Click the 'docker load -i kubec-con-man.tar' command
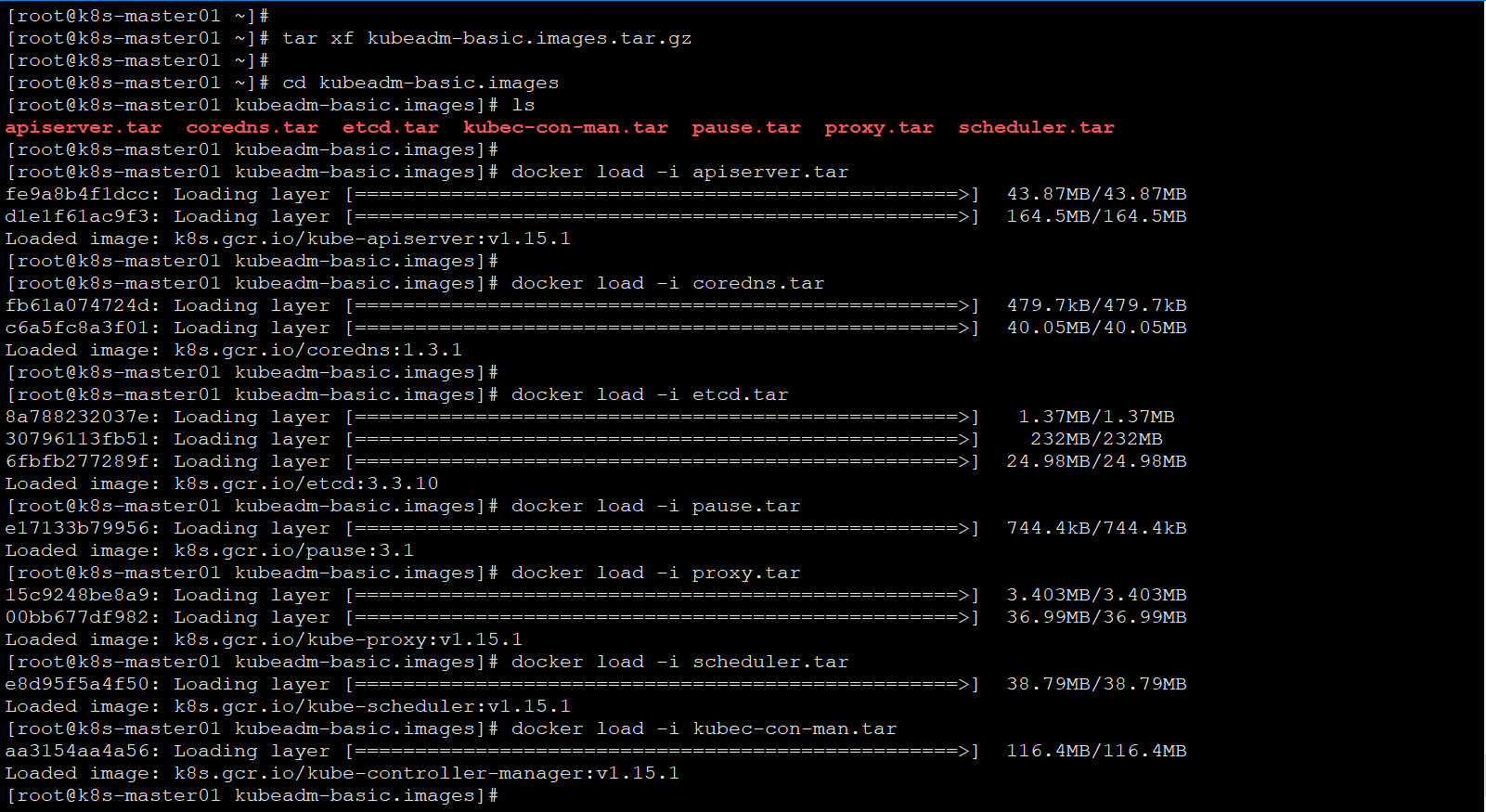Viewport: 1486px width, 812px height. [704, 728]
